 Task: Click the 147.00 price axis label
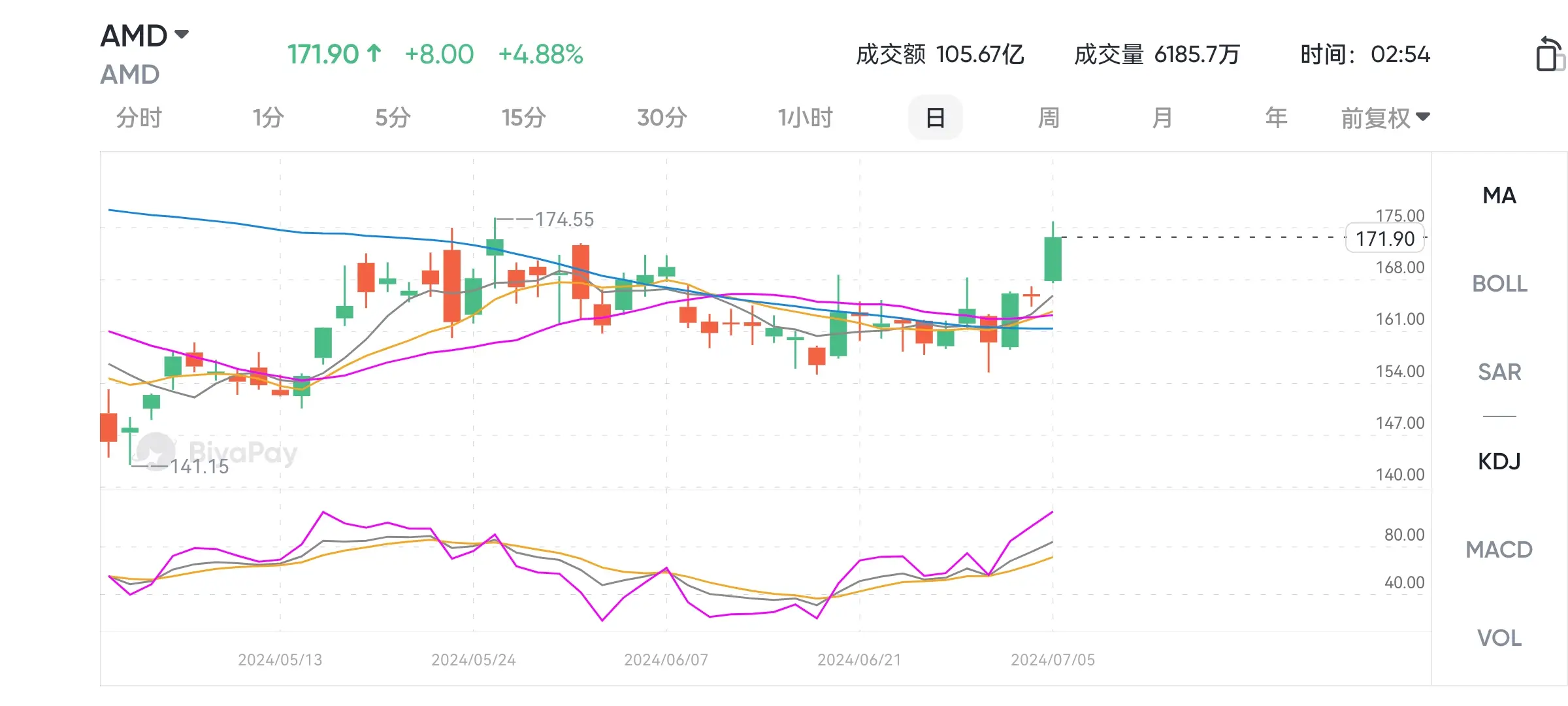click(x=1400, y=423)
